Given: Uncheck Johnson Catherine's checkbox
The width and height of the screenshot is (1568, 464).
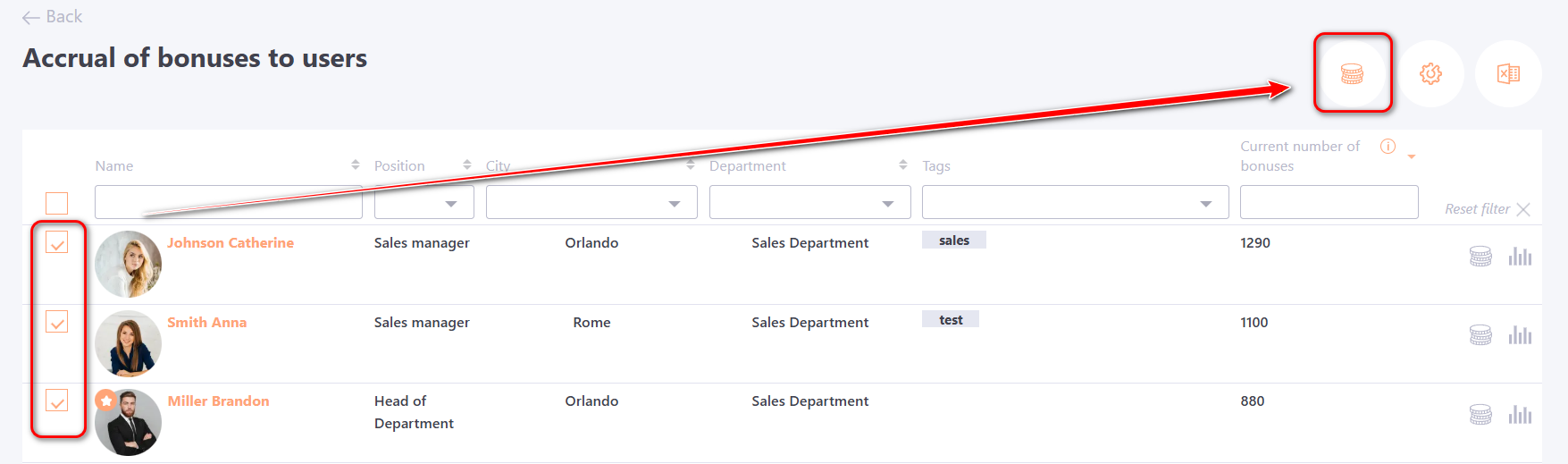Looking at the screenshot, I should tap(57, 242).
